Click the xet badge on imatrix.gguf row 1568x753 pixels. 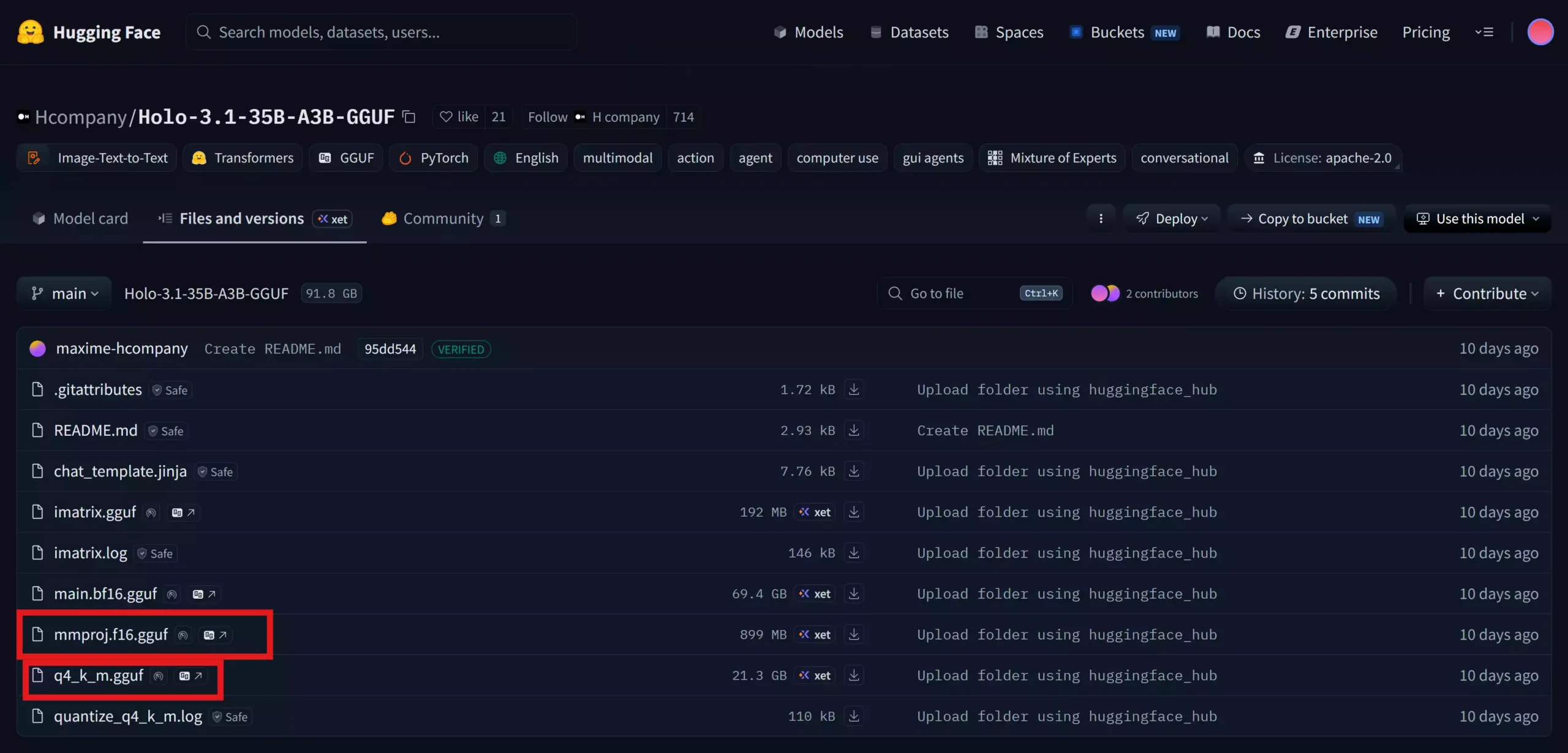(815, 512)
